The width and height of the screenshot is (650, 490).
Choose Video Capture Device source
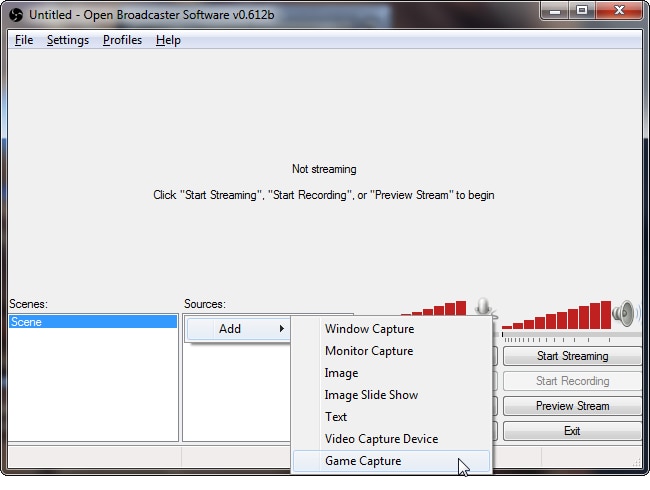coord(391,439)
